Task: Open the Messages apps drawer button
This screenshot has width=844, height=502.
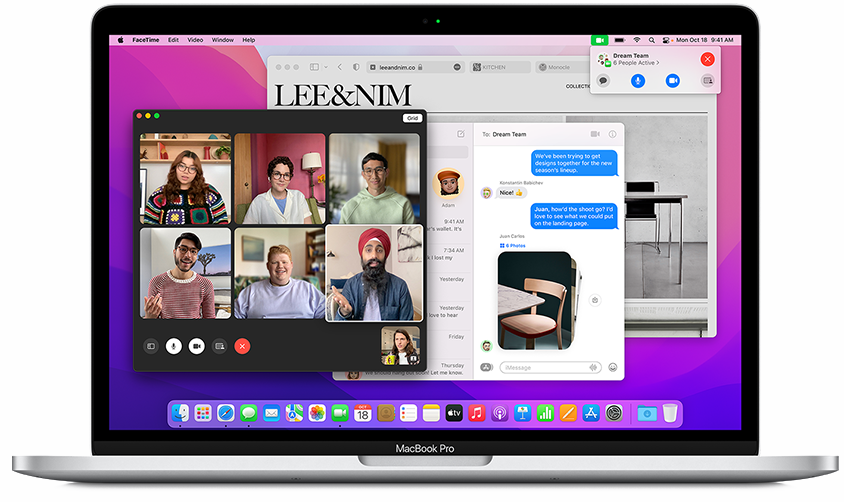Action: [x=486, y=367]
